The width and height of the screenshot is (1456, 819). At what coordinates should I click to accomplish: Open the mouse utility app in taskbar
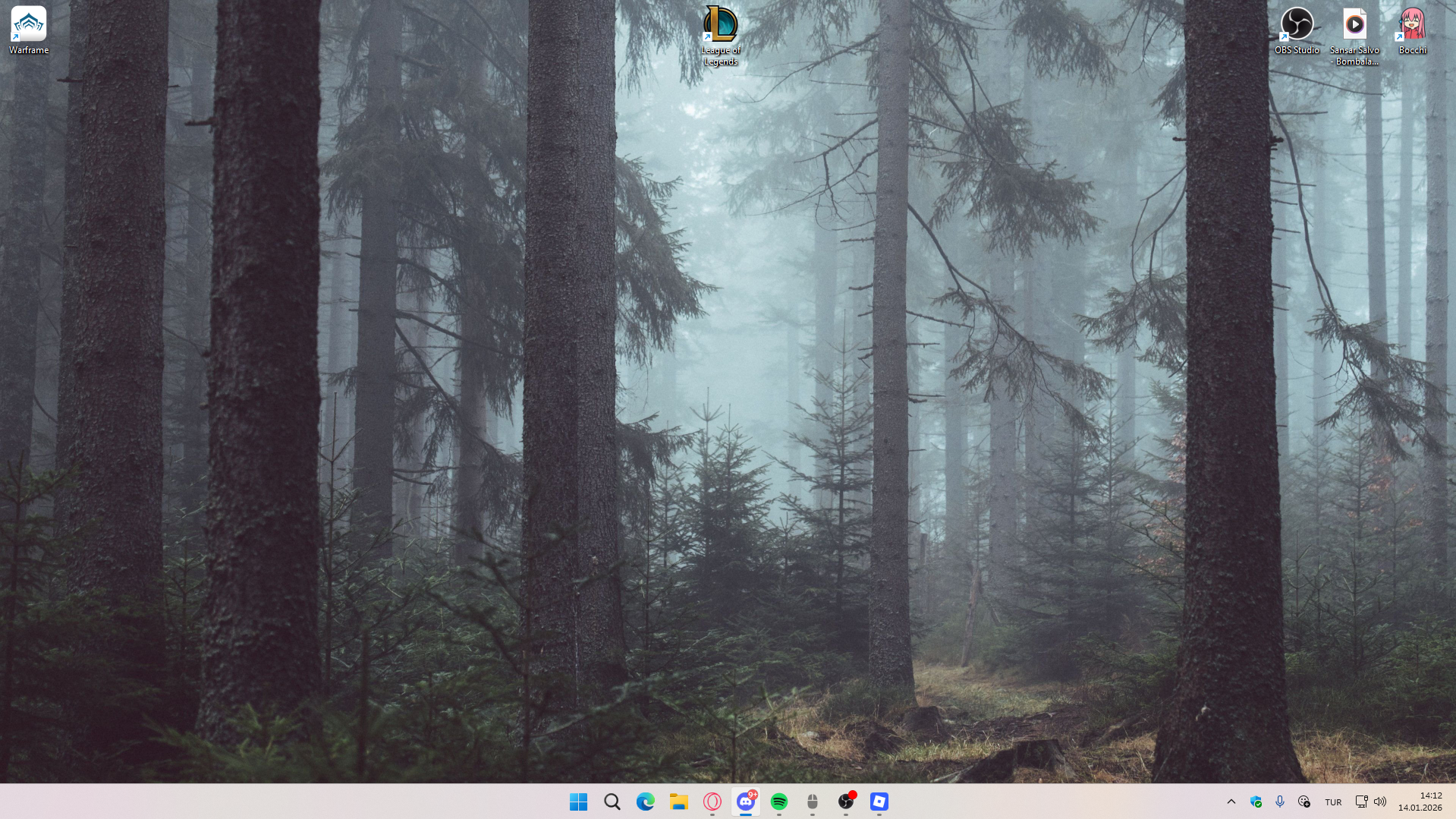[x=812, y=802]
